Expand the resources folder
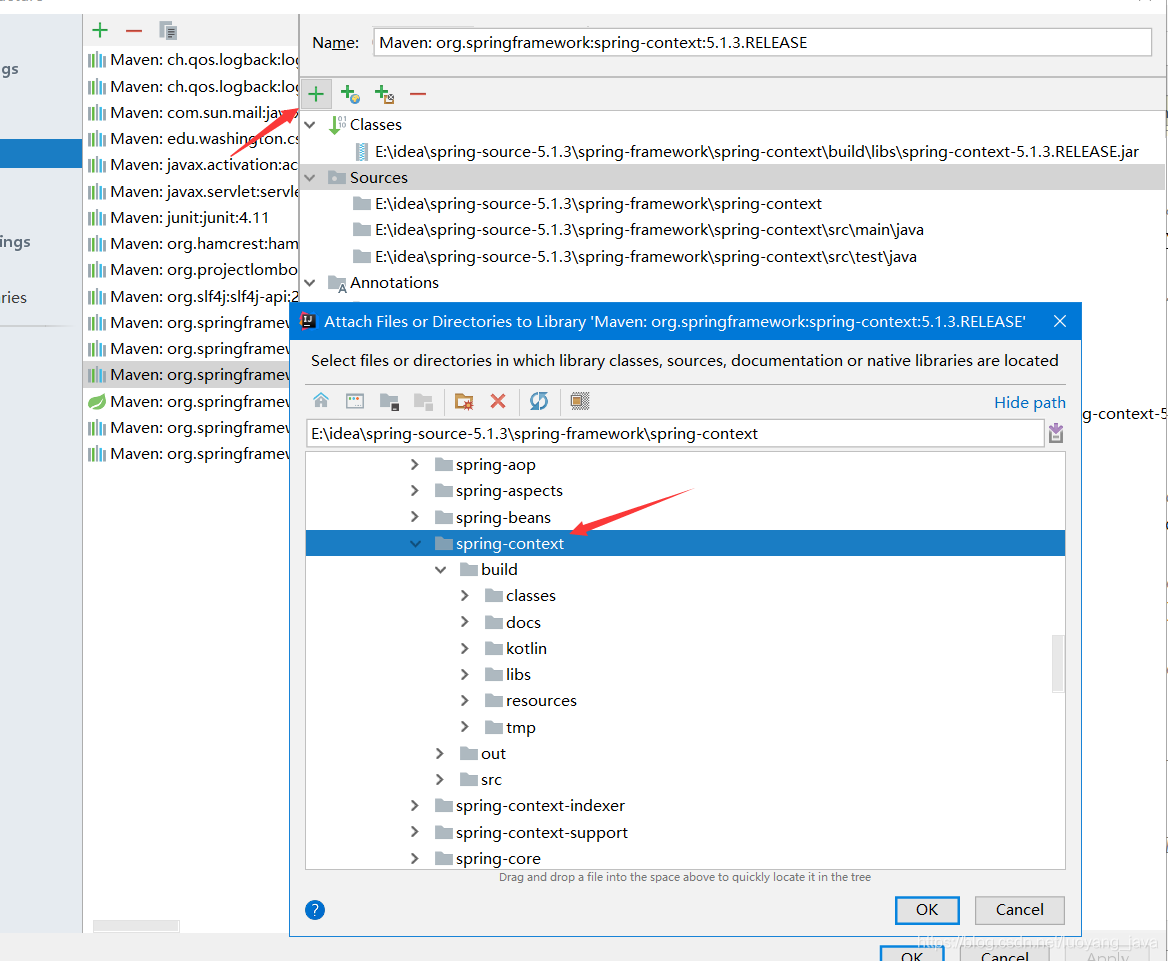This screenshot has width=1168, height=961. (465, 700)
